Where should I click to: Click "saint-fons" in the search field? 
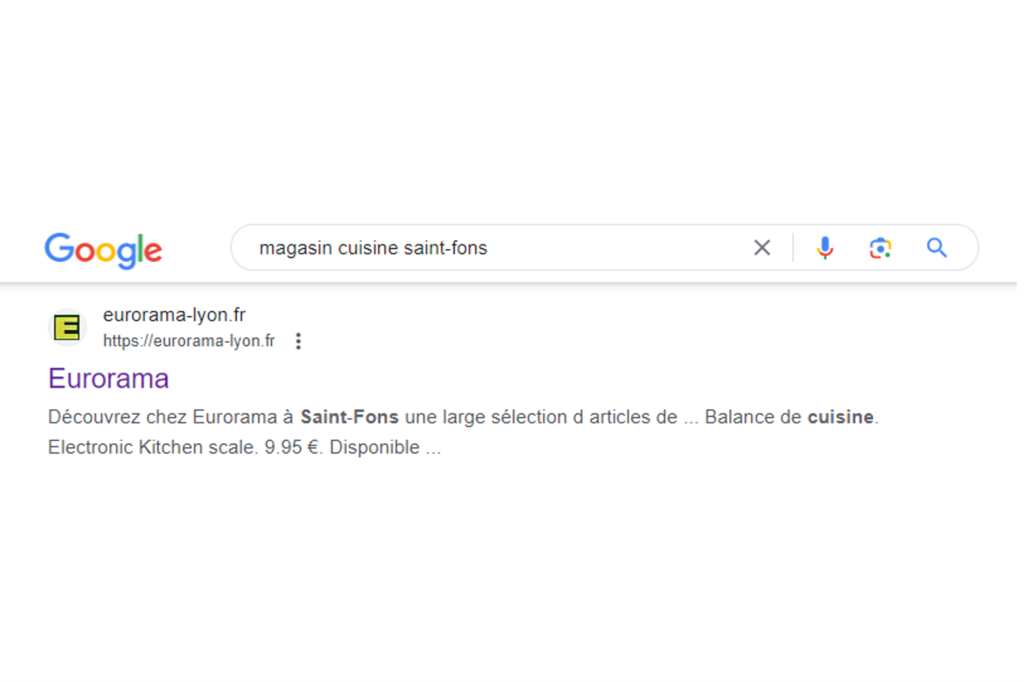[x=445, y=248]
